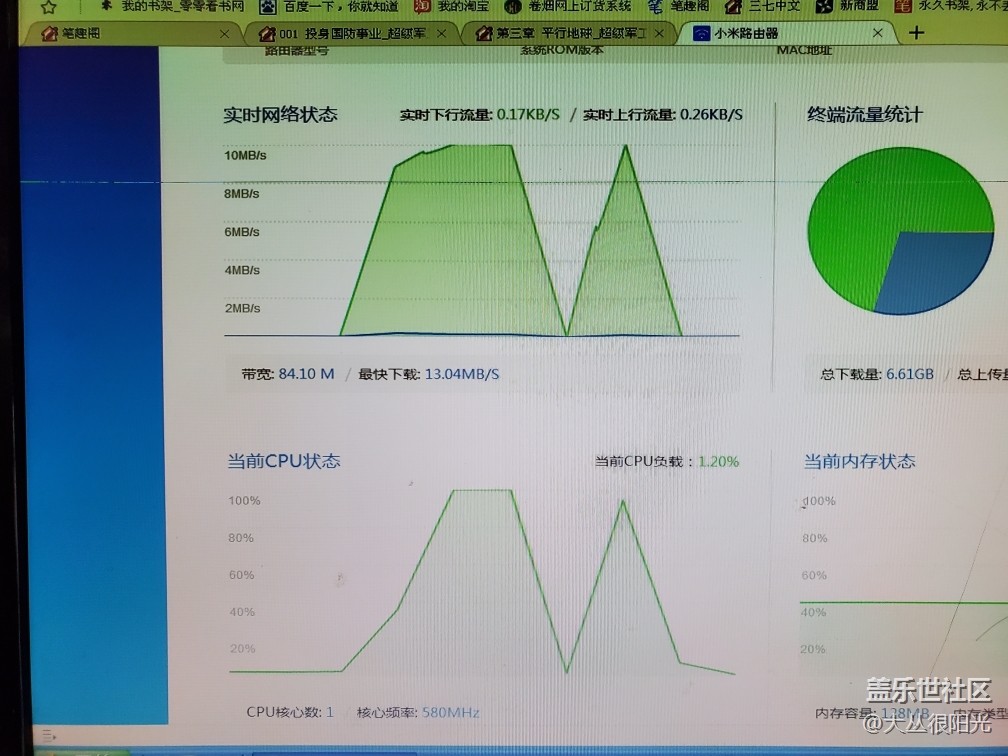The image size is (1008, 756).
Task: Click the bookmark star icon
Action: point(47,6)
